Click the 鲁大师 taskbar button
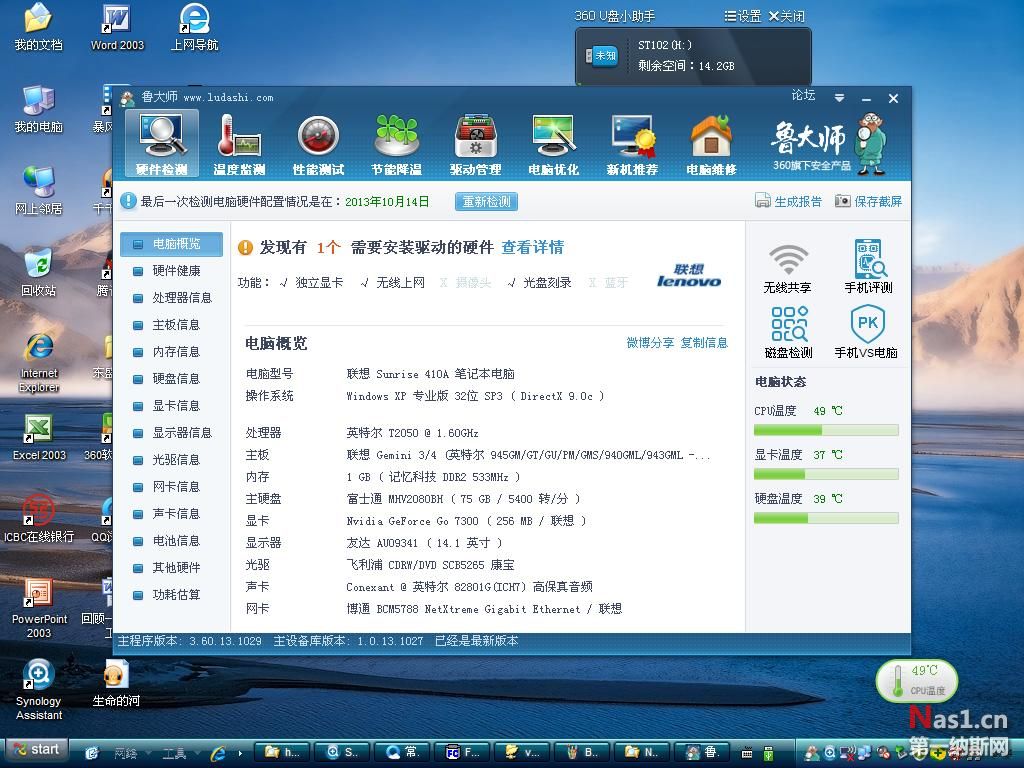The width and height of the screenshot is (1024, 768). [x=701, y=752]
